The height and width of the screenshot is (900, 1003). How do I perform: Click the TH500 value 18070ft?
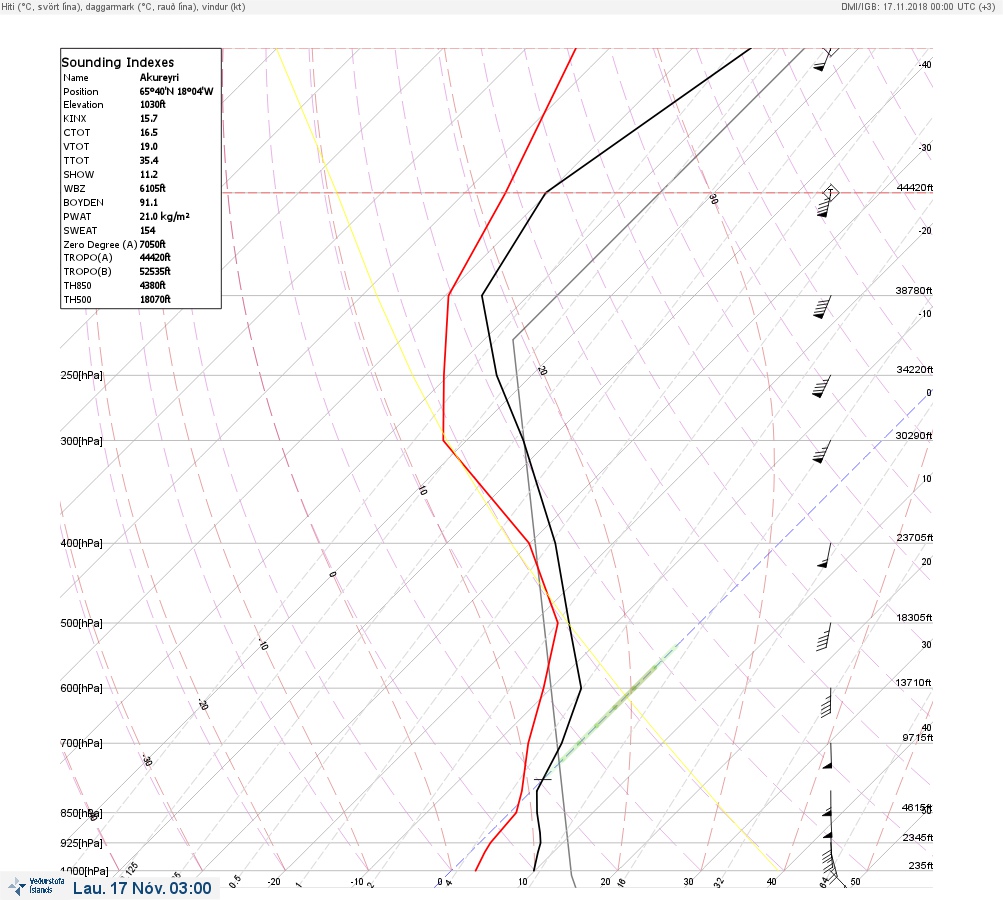(x=155, y=299)
